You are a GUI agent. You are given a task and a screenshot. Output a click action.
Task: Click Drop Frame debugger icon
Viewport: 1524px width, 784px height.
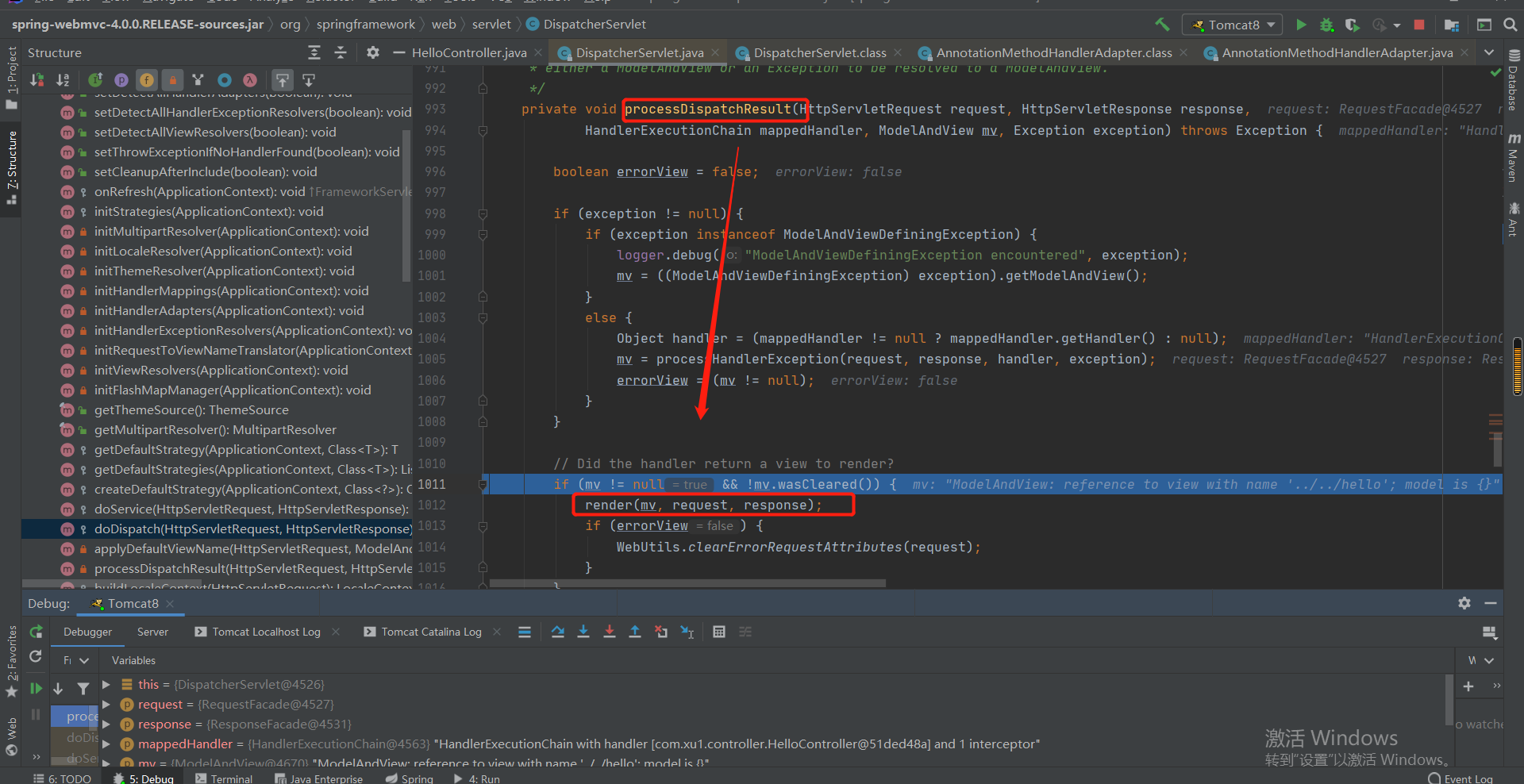click(x=661, y=632)
